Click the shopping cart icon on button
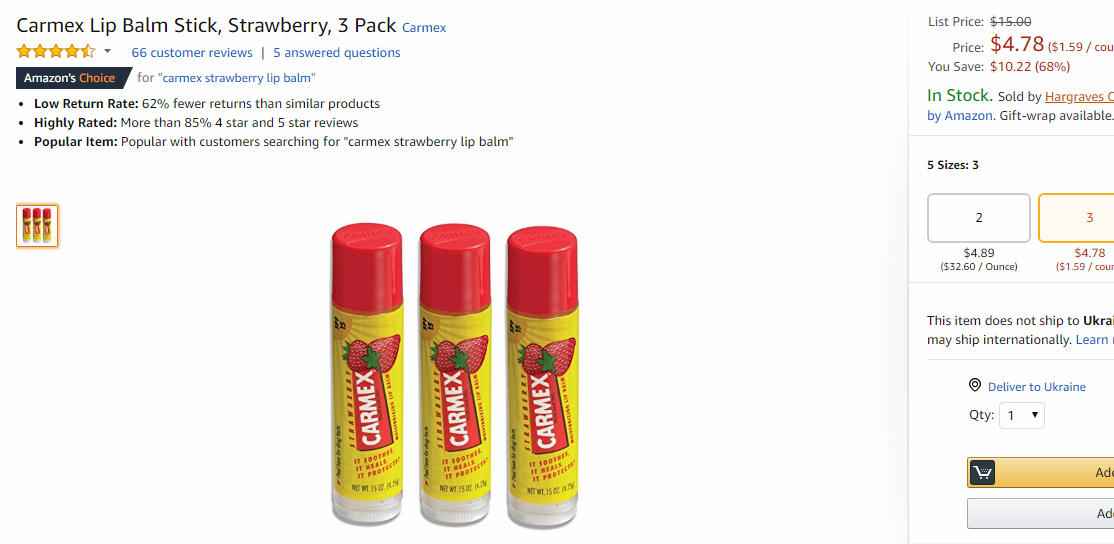Screen dimensions: 1114x544 click(x=982, y=472)
